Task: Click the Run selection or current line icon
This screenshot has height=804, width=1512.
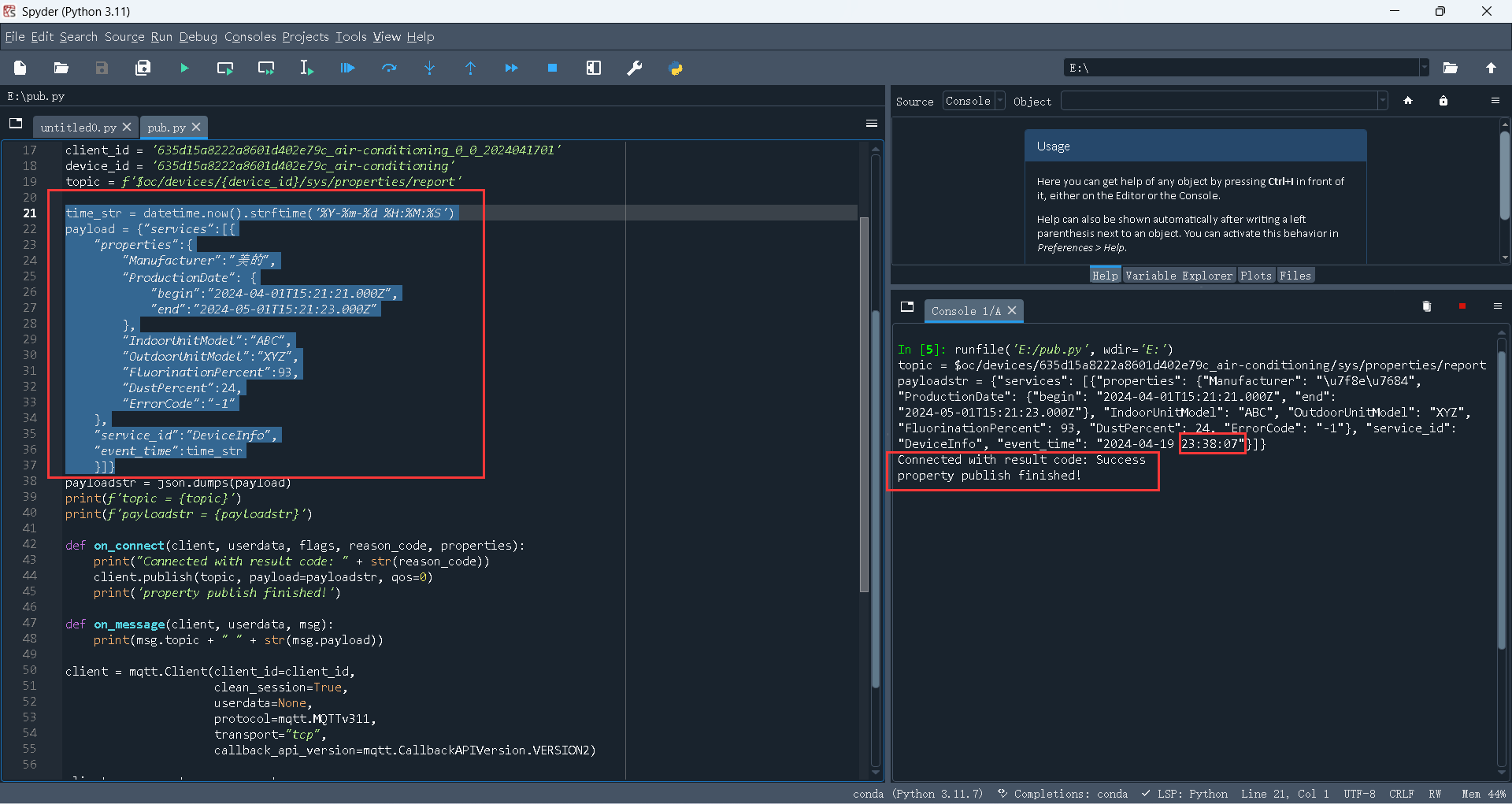Action: click(x=306, y=69)
